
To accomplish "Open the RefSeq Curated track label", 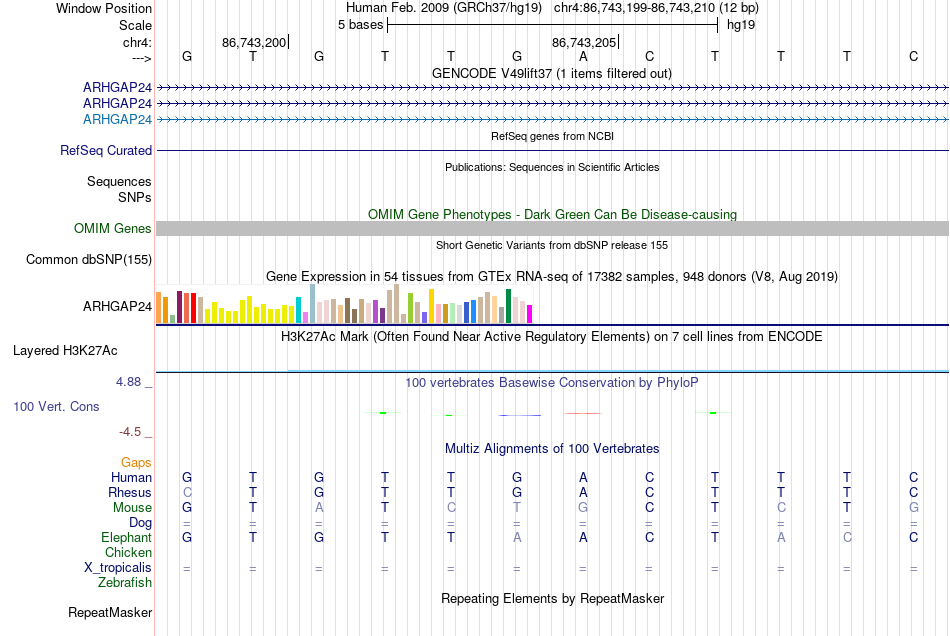I will 106,150.
